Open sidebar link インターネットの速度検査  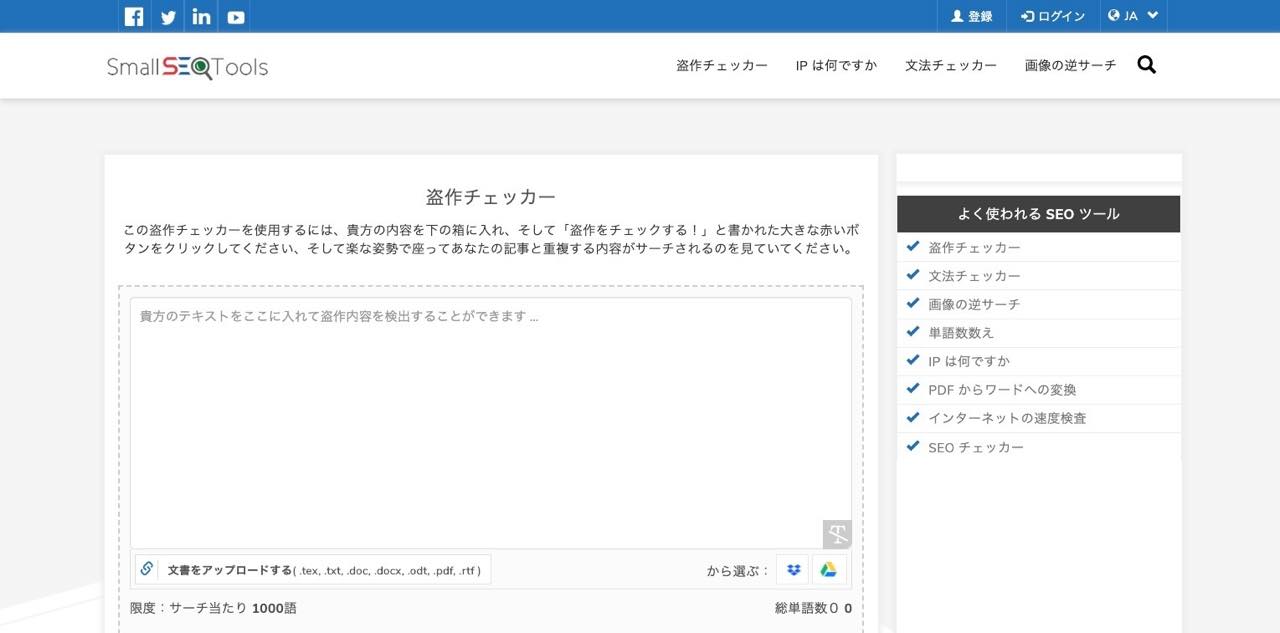[1007, 418]
